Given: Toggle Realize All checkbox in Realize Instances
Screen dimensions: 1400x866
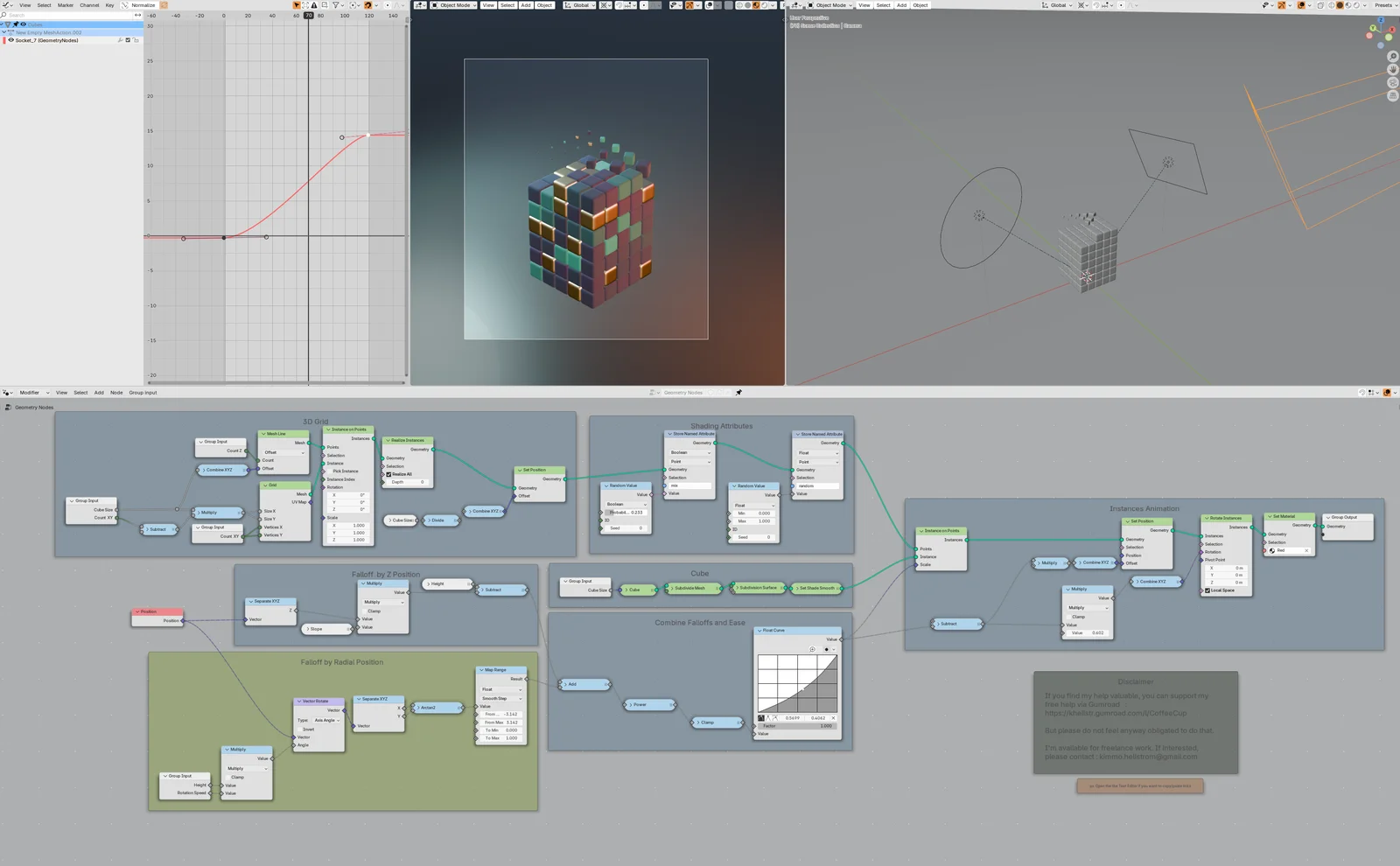Looking at the screenshot, I should click(x=389, y=474).
